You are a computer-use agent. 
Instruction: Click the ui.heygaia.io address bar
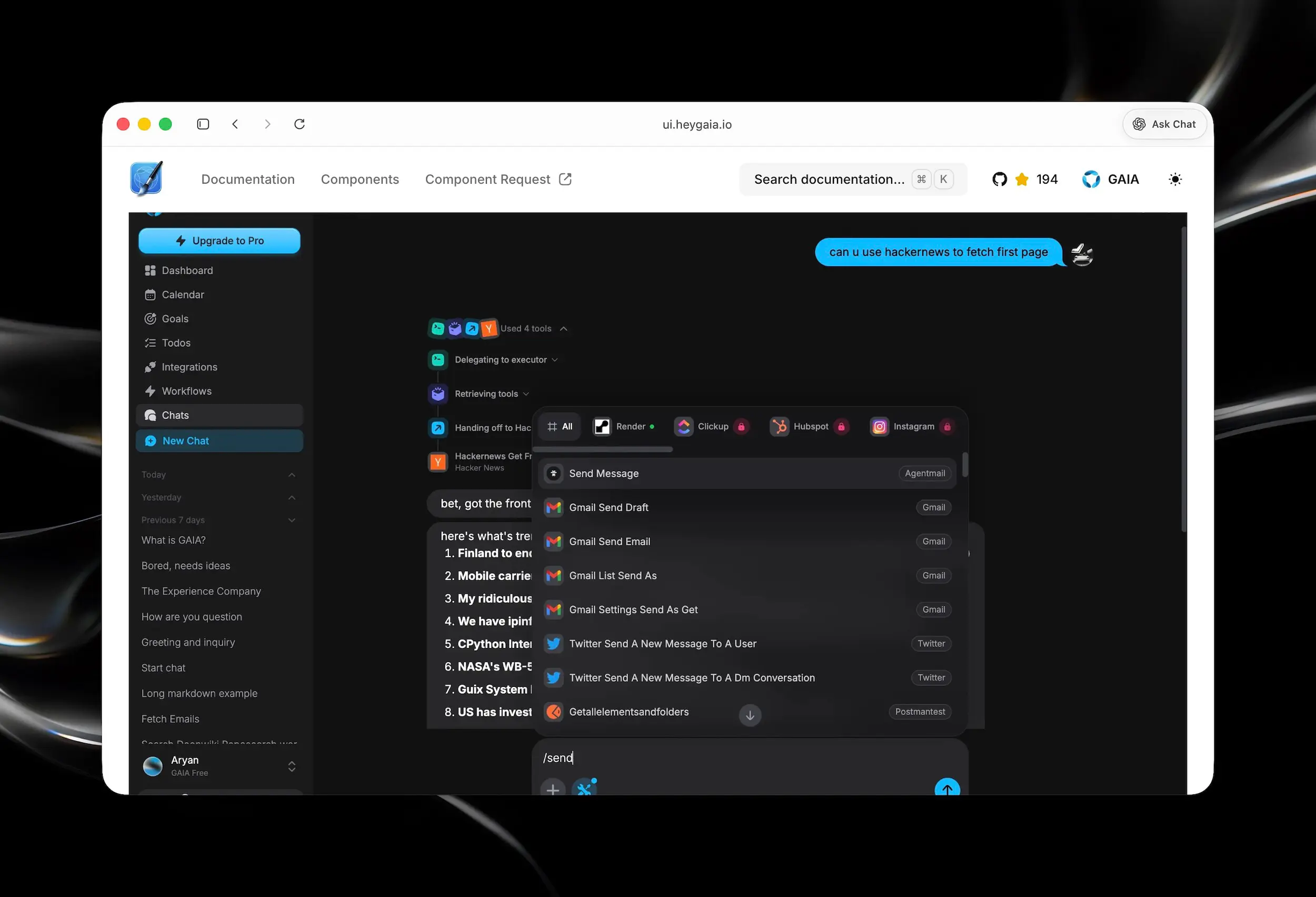click(697, 125)
